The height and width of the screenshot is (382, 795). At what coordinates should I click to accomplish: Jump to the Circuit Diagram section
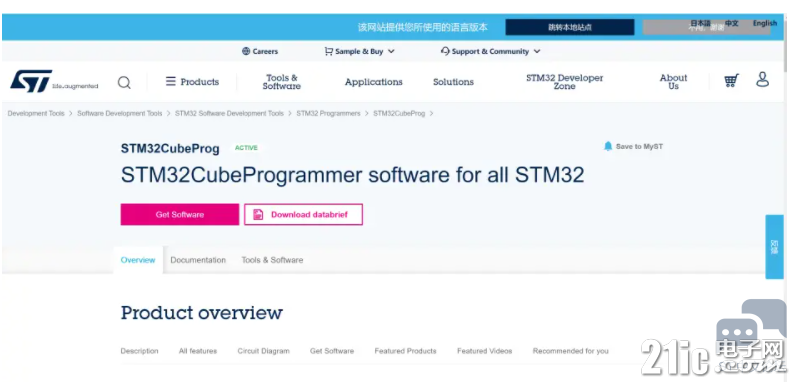point(264,351)
